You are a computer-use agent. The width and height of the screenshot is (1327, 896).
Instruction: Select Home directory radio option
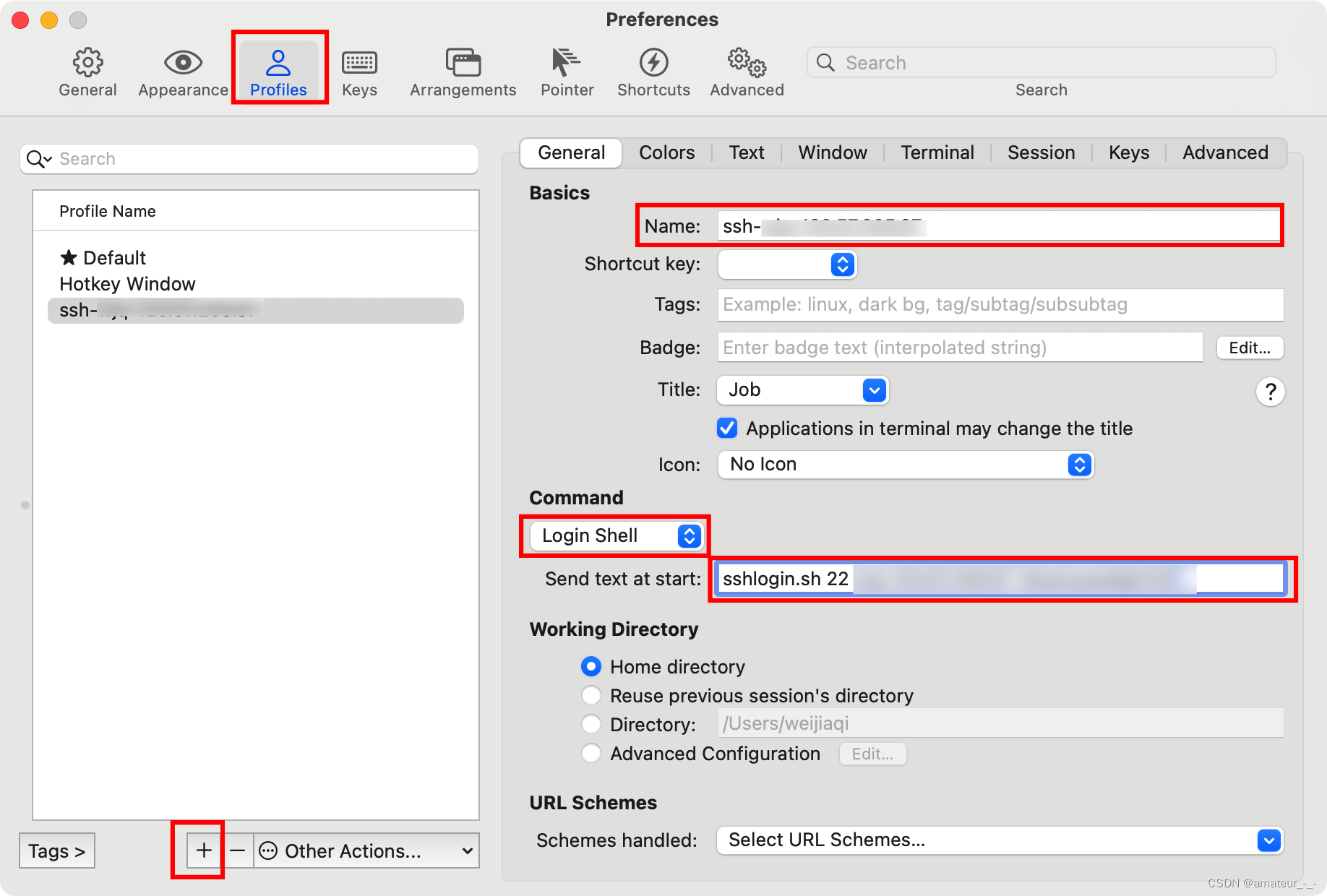point(591,666)
